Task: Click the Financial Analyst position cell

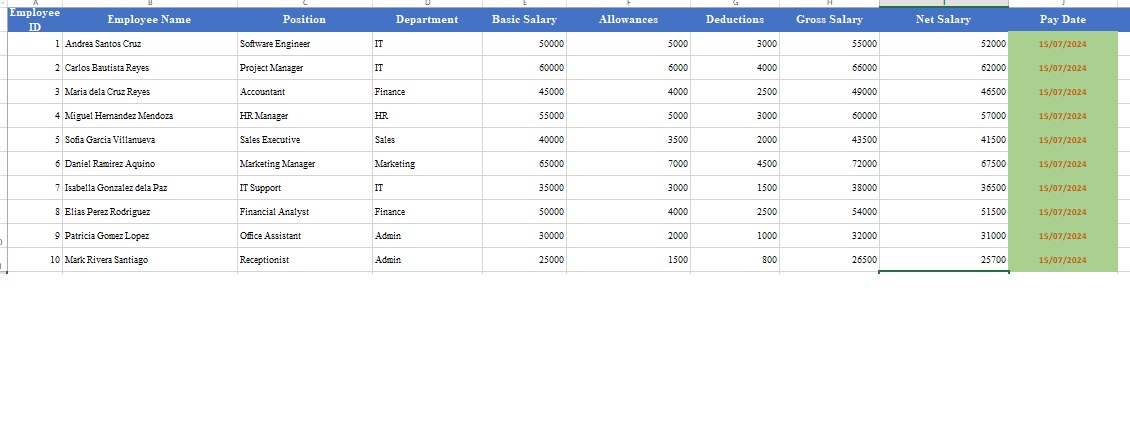Action: (x=303, y=212)
